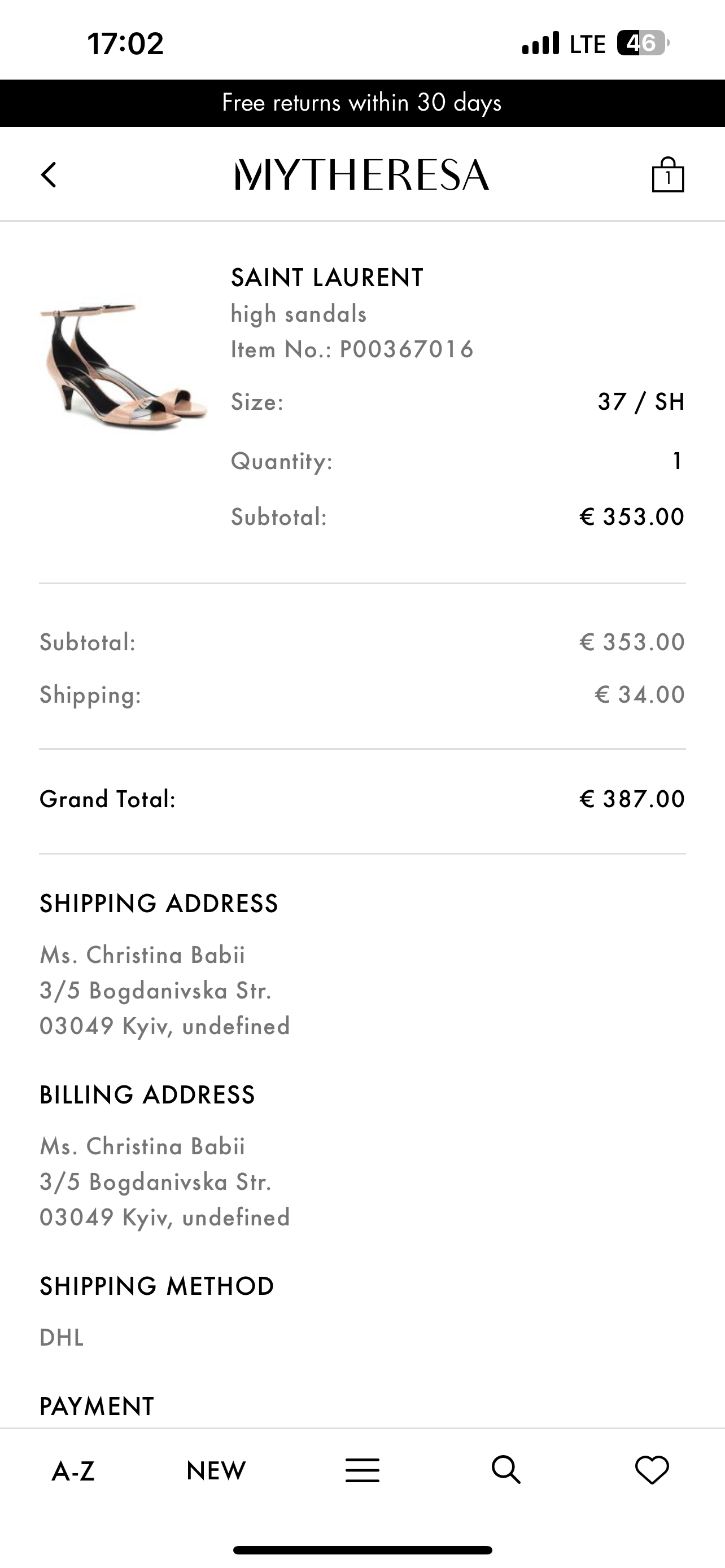The width and height of the screenshot is (725, 1568).
Task: Tap the Grand Total amount € 387.00
Action: (x=632, y=799)
